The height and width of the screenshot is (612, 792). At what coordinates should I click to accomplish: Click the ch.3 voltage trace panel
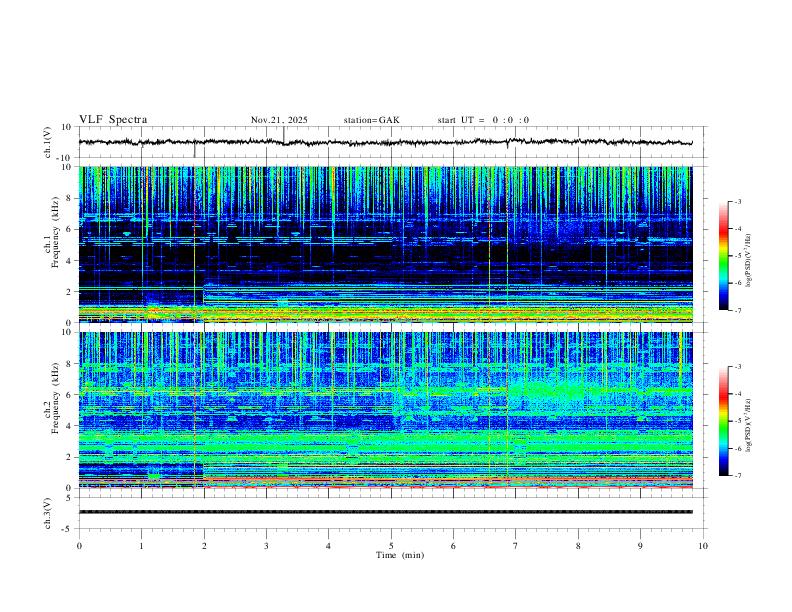(x=392, y=513)
